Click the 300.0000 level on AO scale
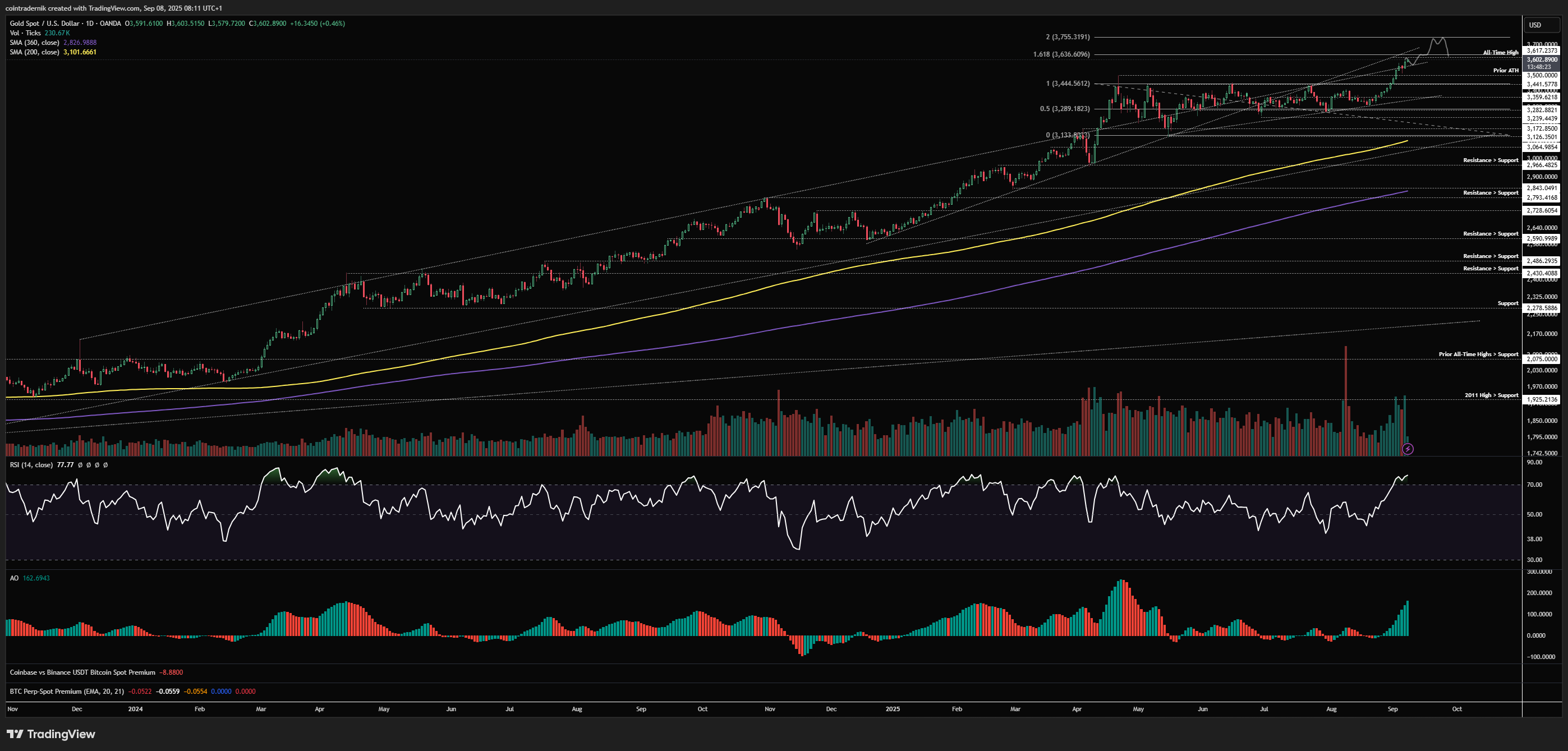Image resolution: width=1568 pixels, height=751 pixels. [x=1539, y=572]
